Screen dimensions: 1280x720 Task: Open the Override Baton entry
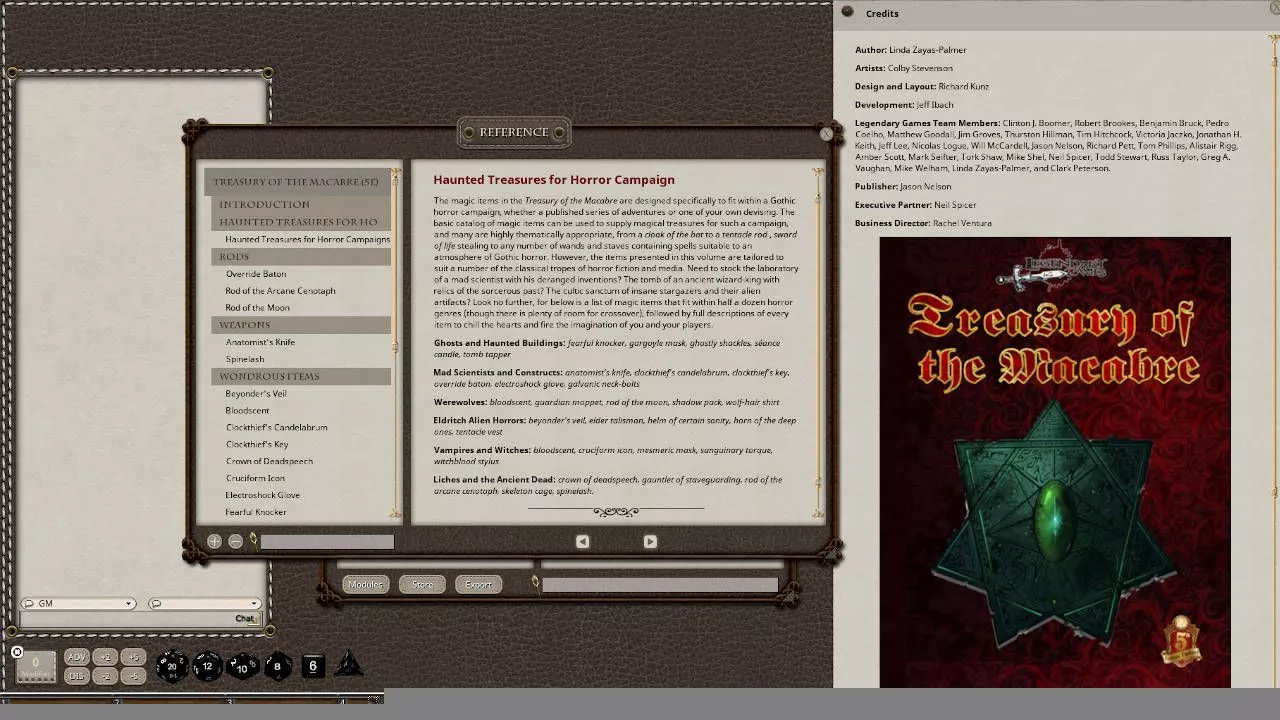click(256, 274)
